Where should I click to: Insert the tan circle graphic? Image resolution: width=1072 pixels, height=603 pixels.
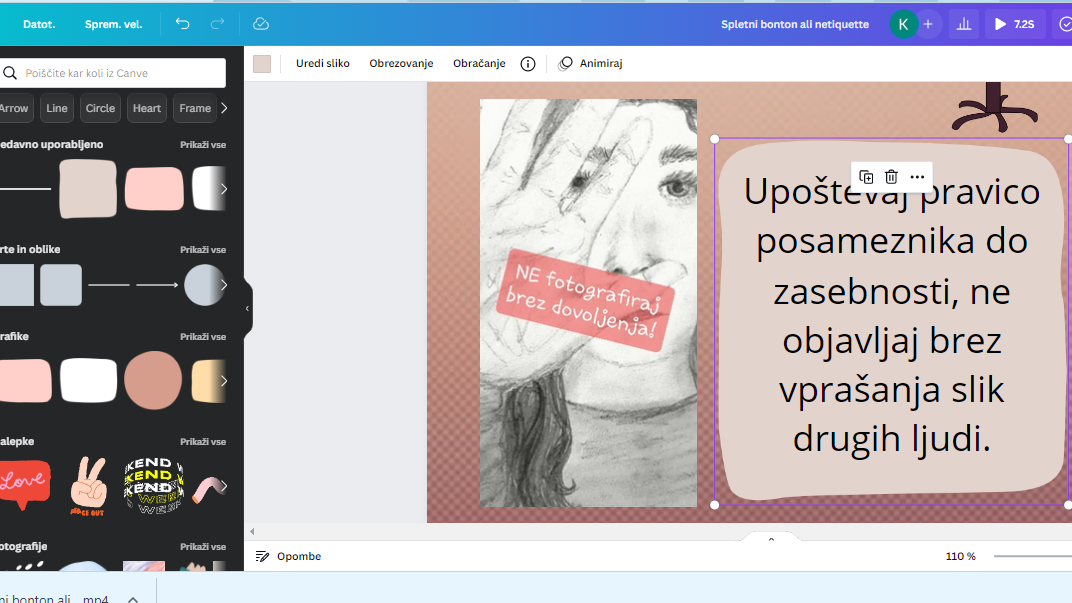click(153, 380)
